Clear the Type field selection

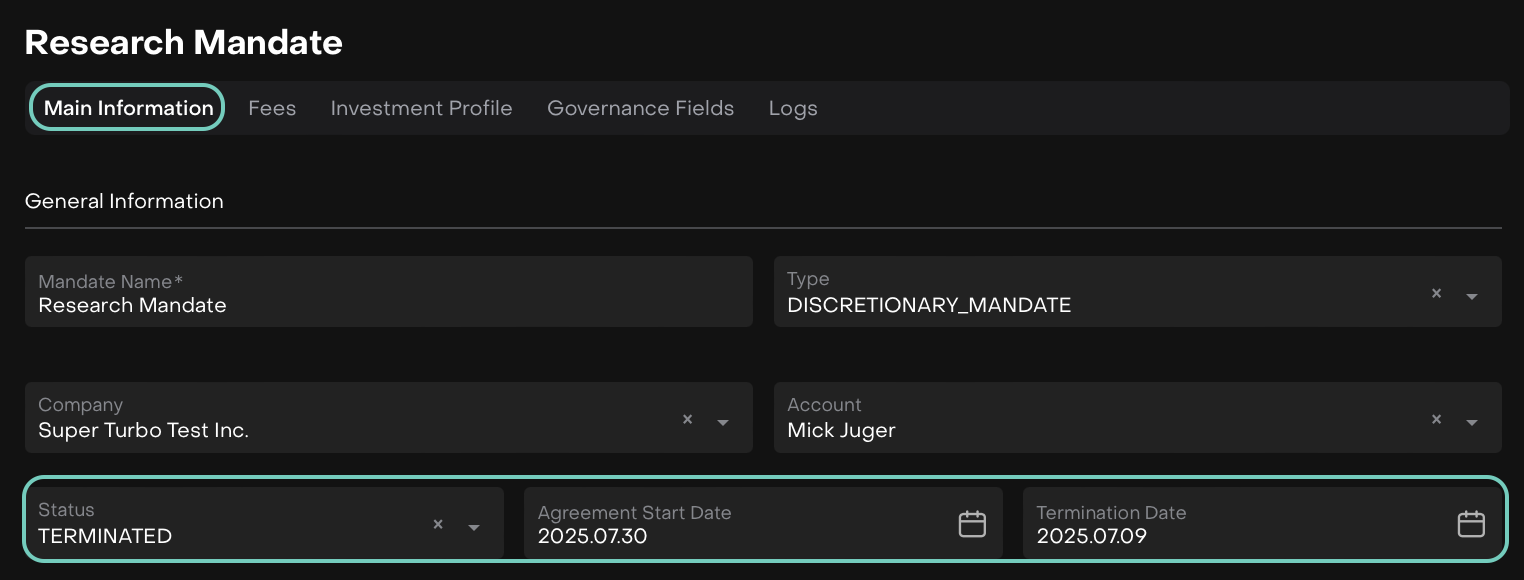pyautogui.click(x=1436, y=294)
